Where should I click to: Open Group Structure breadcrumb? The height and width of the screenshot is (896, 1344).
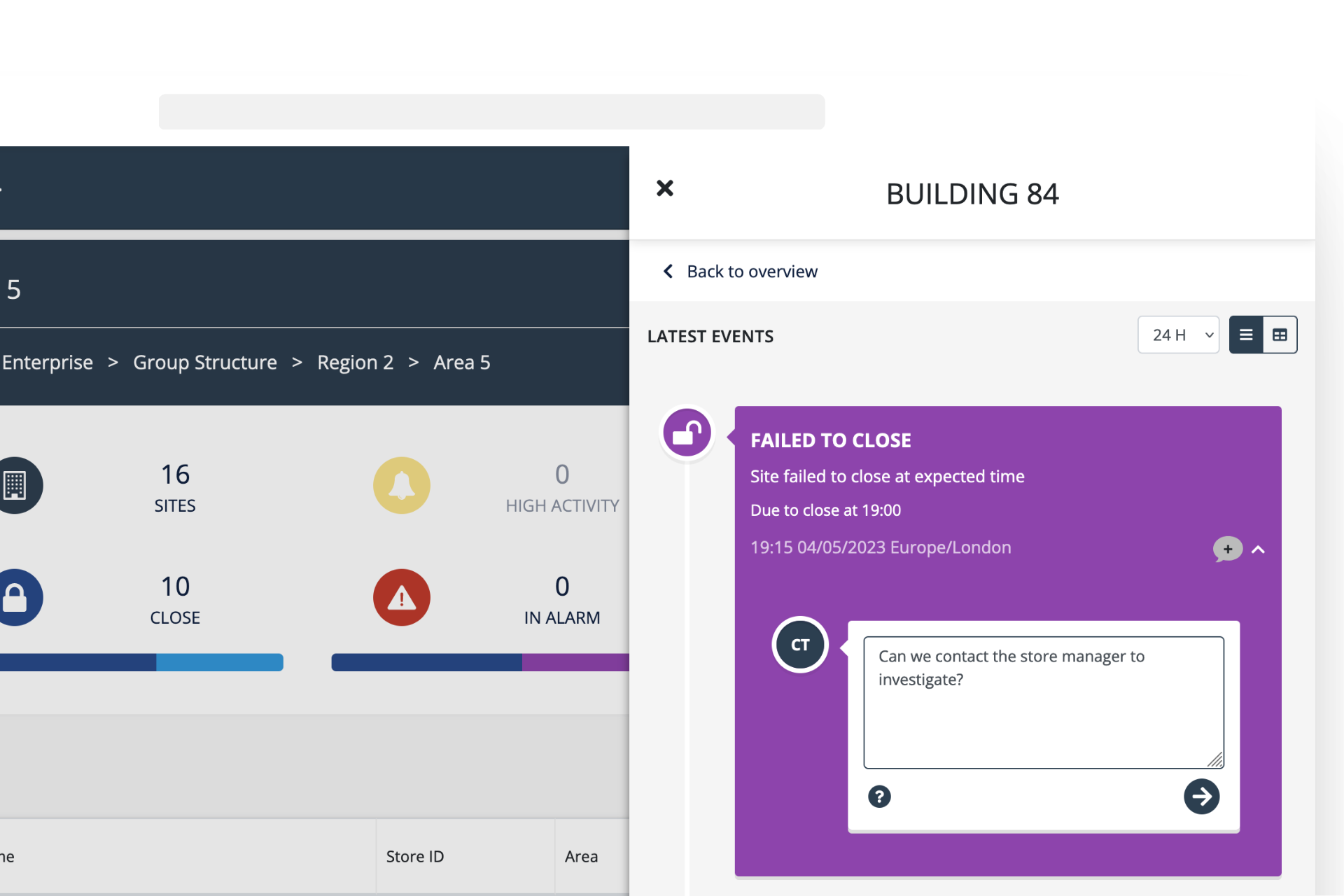(205, 363)
